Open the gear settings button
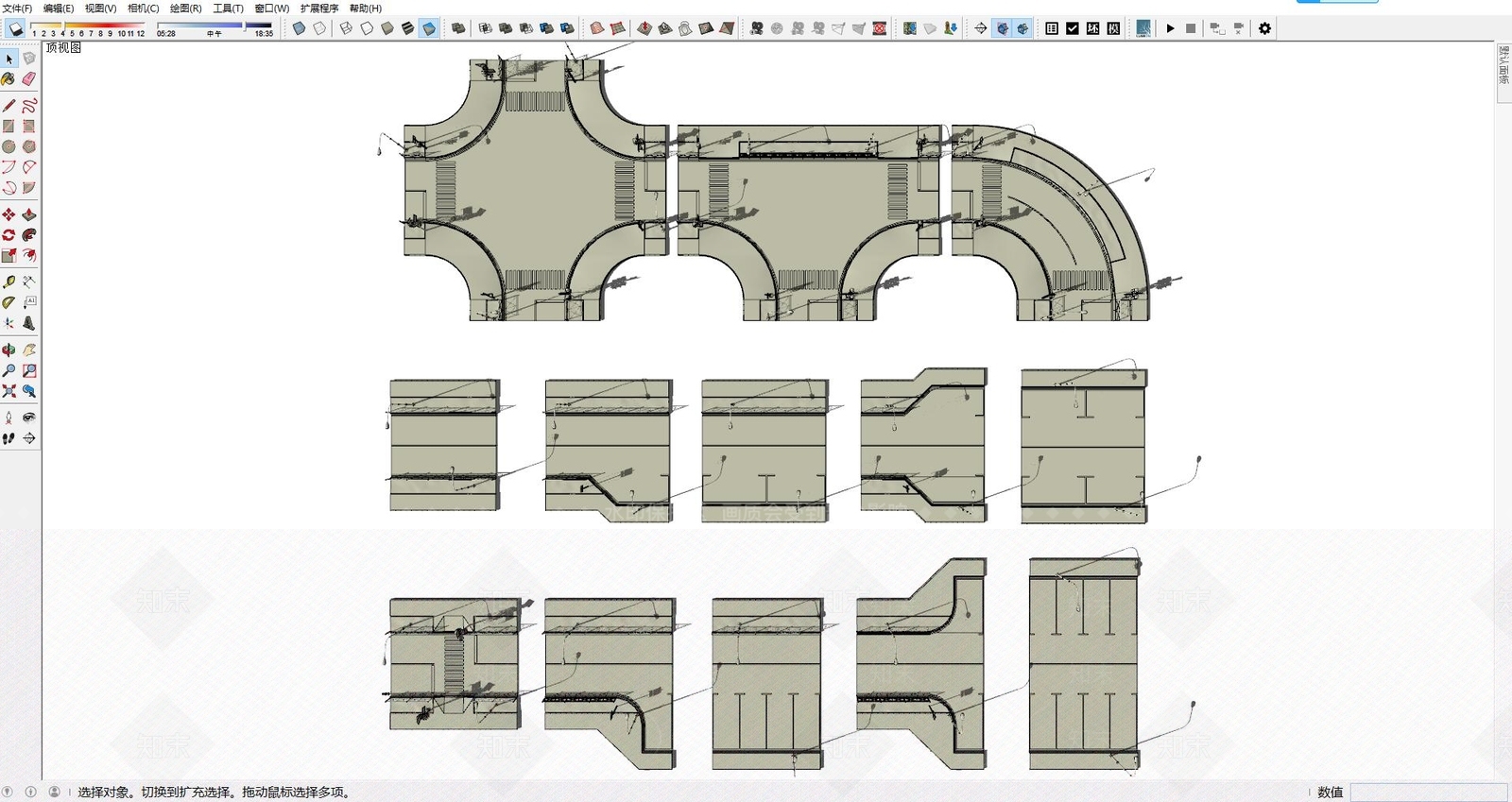Image resolution: width=1512 pixels, height=802 pixels. click(x=1264, y=28)
